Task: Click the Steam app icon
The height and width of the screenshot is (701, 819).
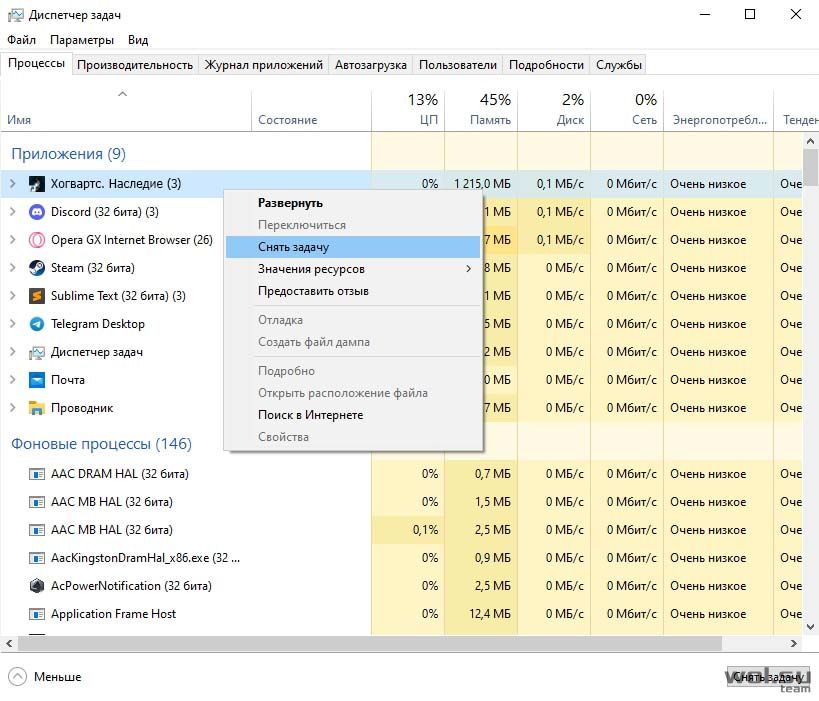Action: 37,268
